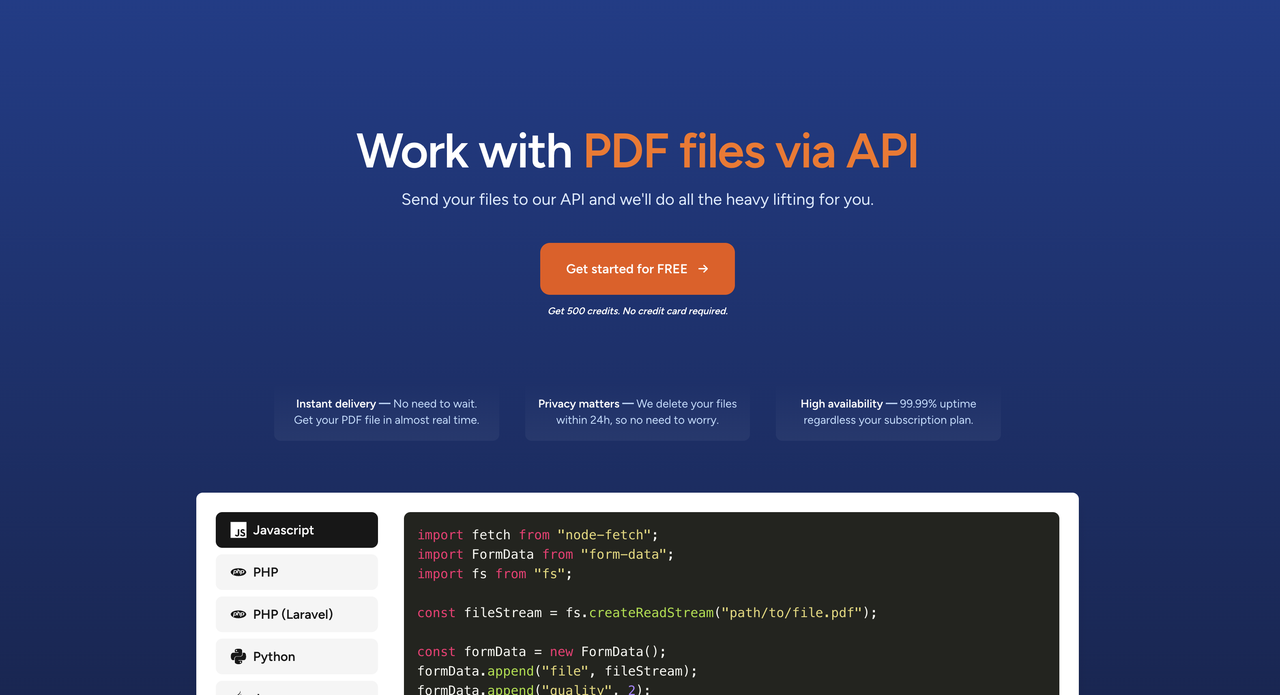Select the Javascript language tab
Screen dimensions: 1280x695
(x=296, y=530)
